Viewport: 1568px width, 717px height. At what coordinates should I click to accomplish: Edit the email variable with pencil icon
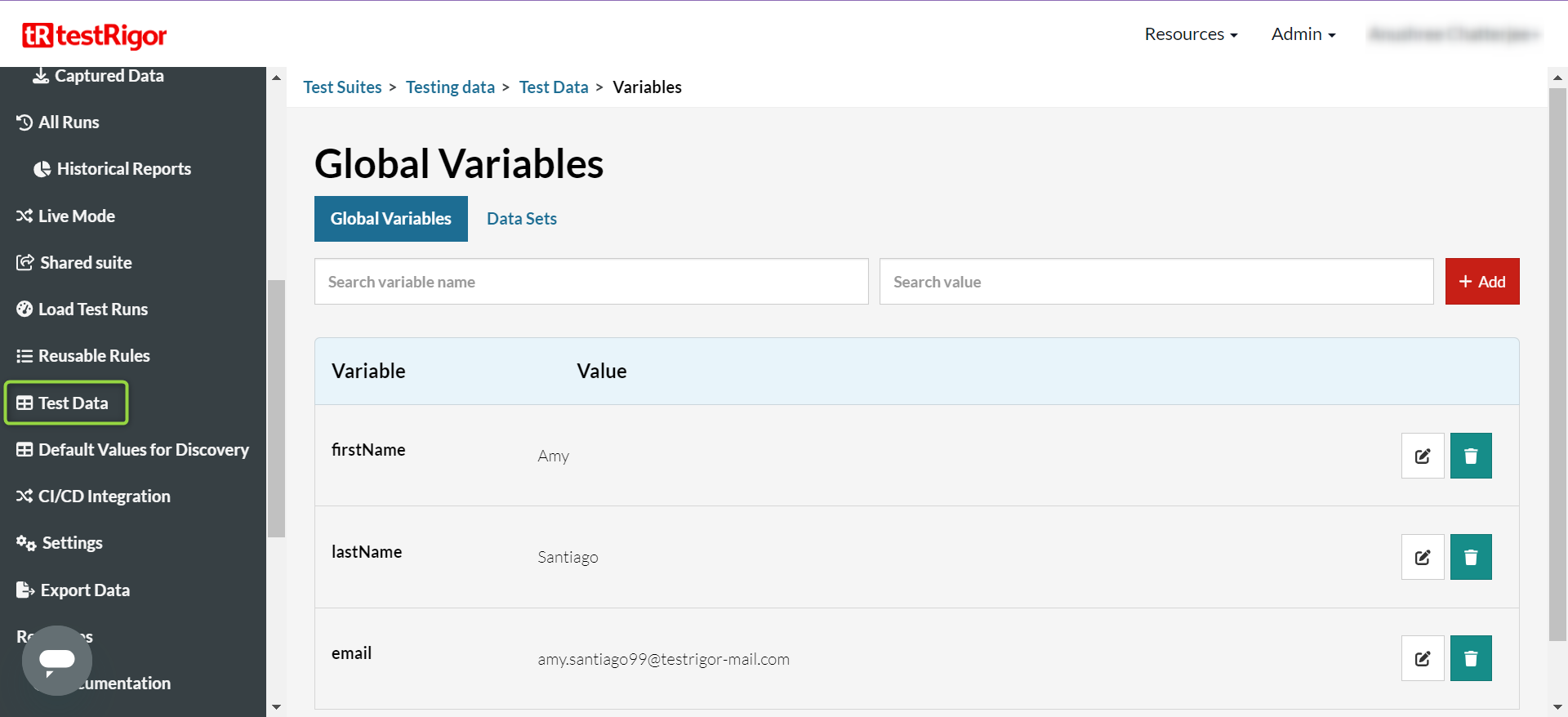click(x=1422, y=658)
